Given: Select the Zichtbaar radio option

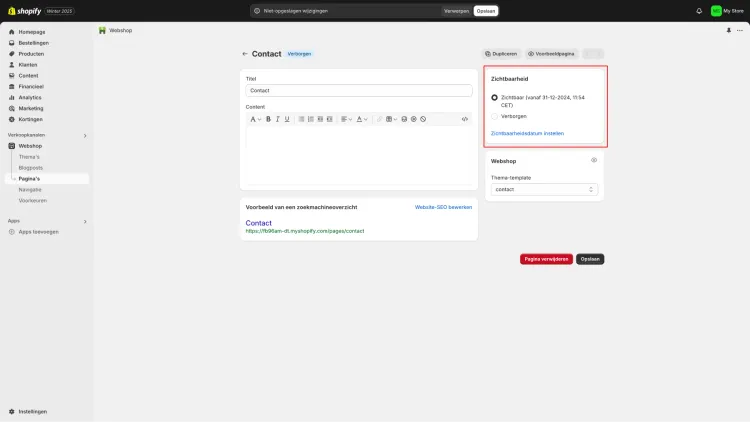Looking at the screenshot, I should [x=495, y=98].
